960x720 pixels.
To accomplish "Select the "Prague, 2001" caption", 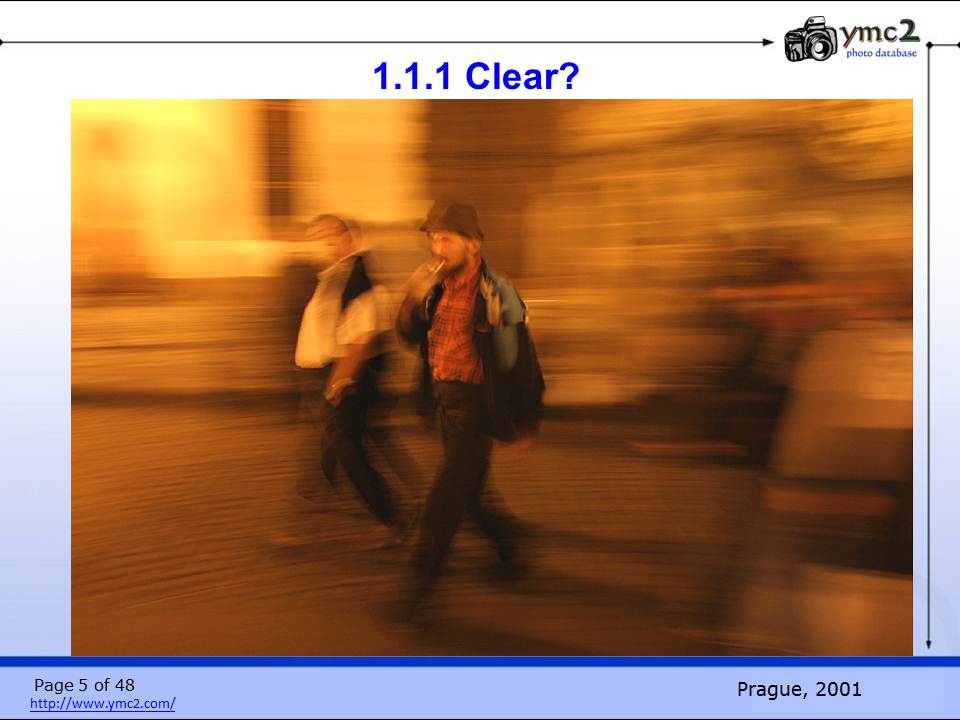I will [x=799, y=689].
